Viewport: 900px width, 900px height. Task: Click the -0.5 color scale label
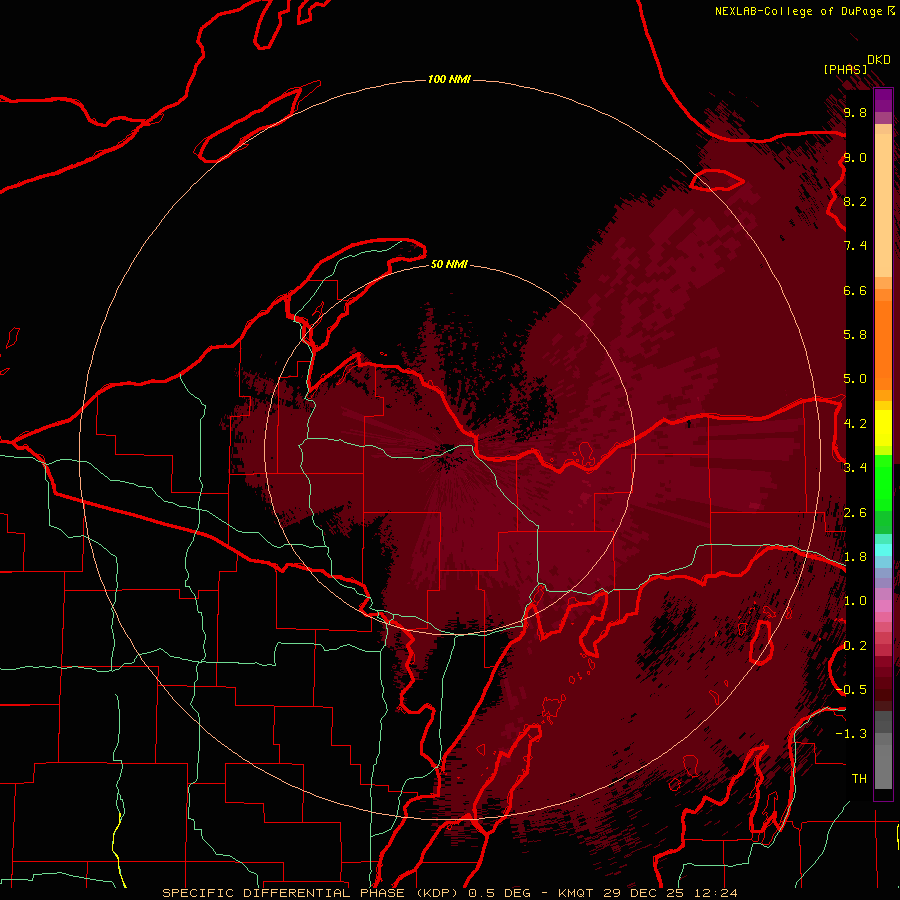point(851,690)
